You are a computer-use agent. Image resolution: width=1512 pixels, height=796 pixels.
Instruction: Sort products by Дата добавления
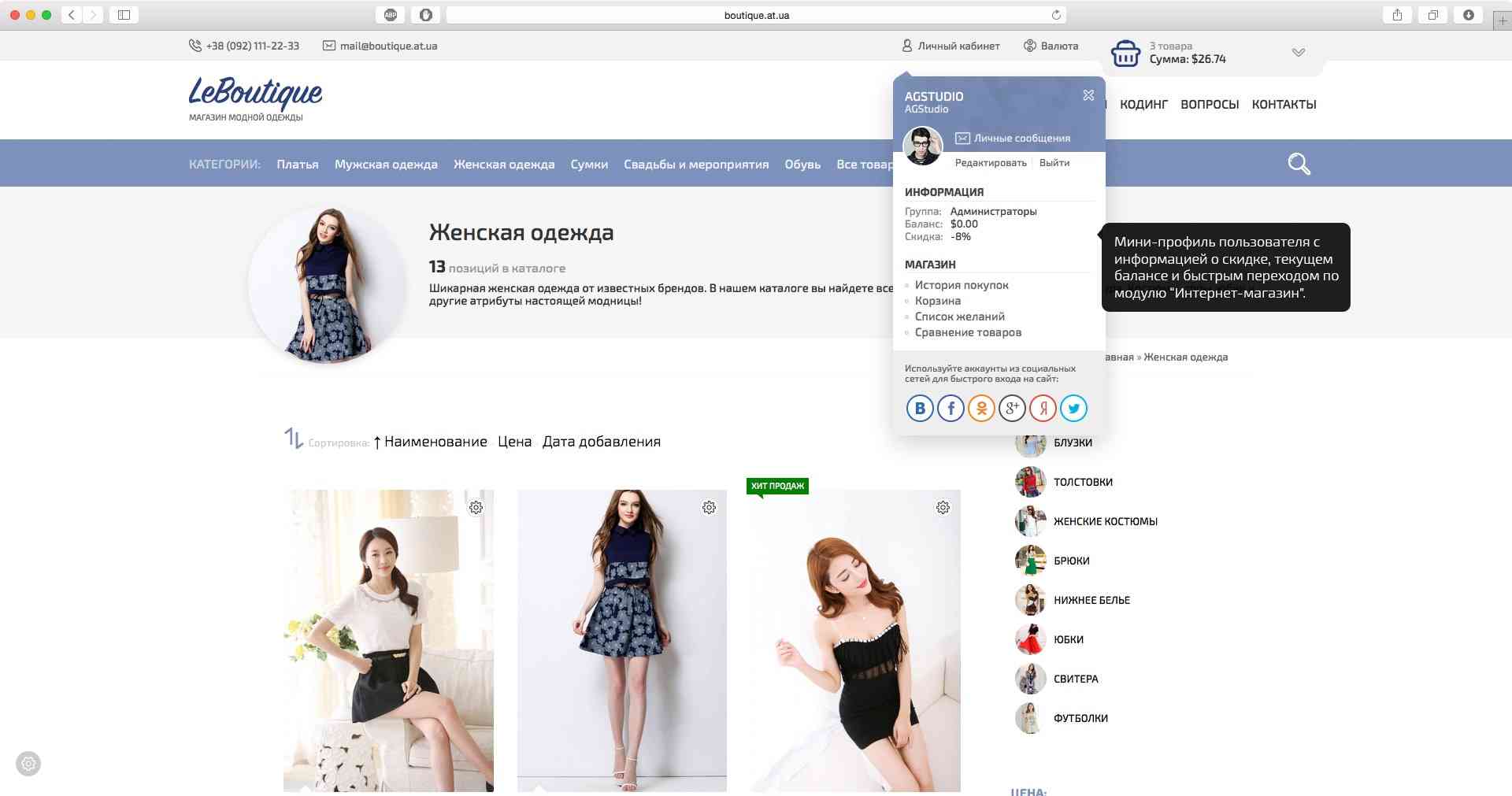pos(601,442)
